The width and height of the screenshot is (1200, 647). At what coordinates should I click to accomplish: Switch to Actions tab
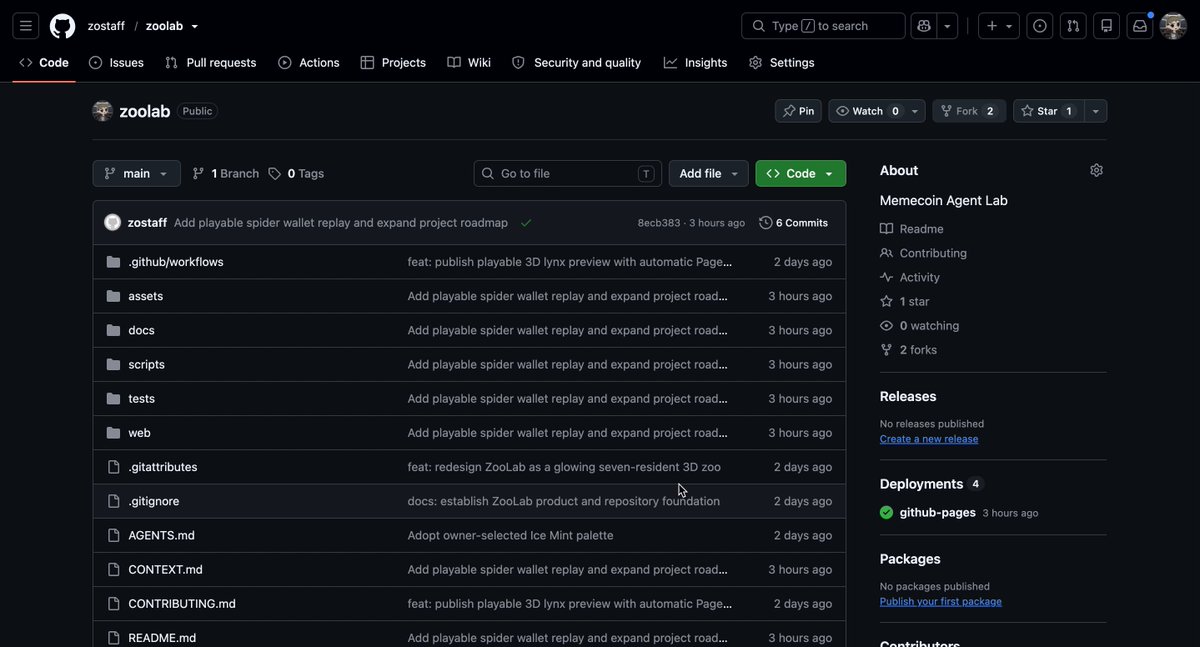(309, 62)
